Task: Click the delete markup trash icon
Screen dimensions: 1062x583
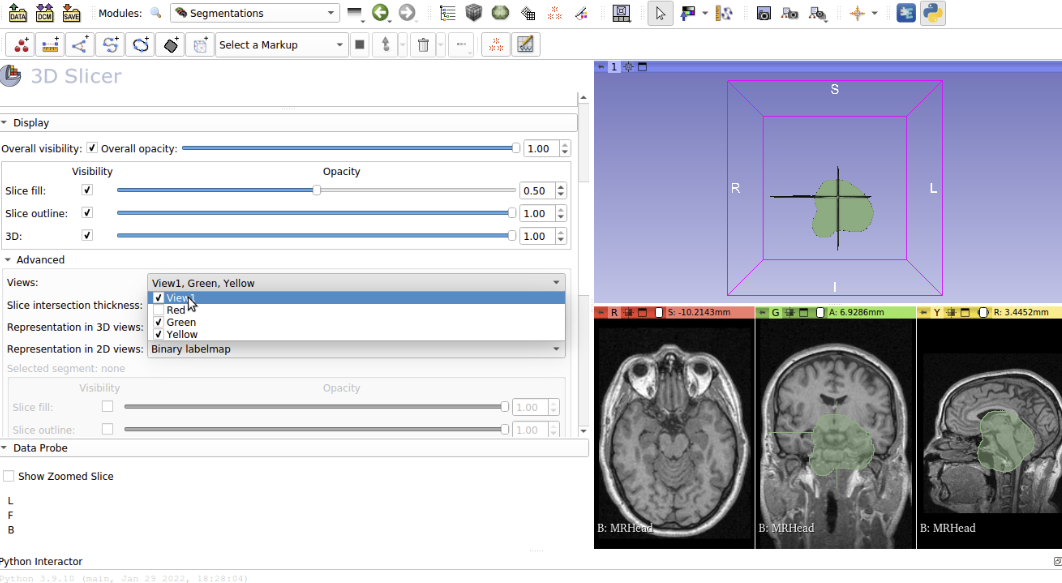Action: click(x=423, y=45)
